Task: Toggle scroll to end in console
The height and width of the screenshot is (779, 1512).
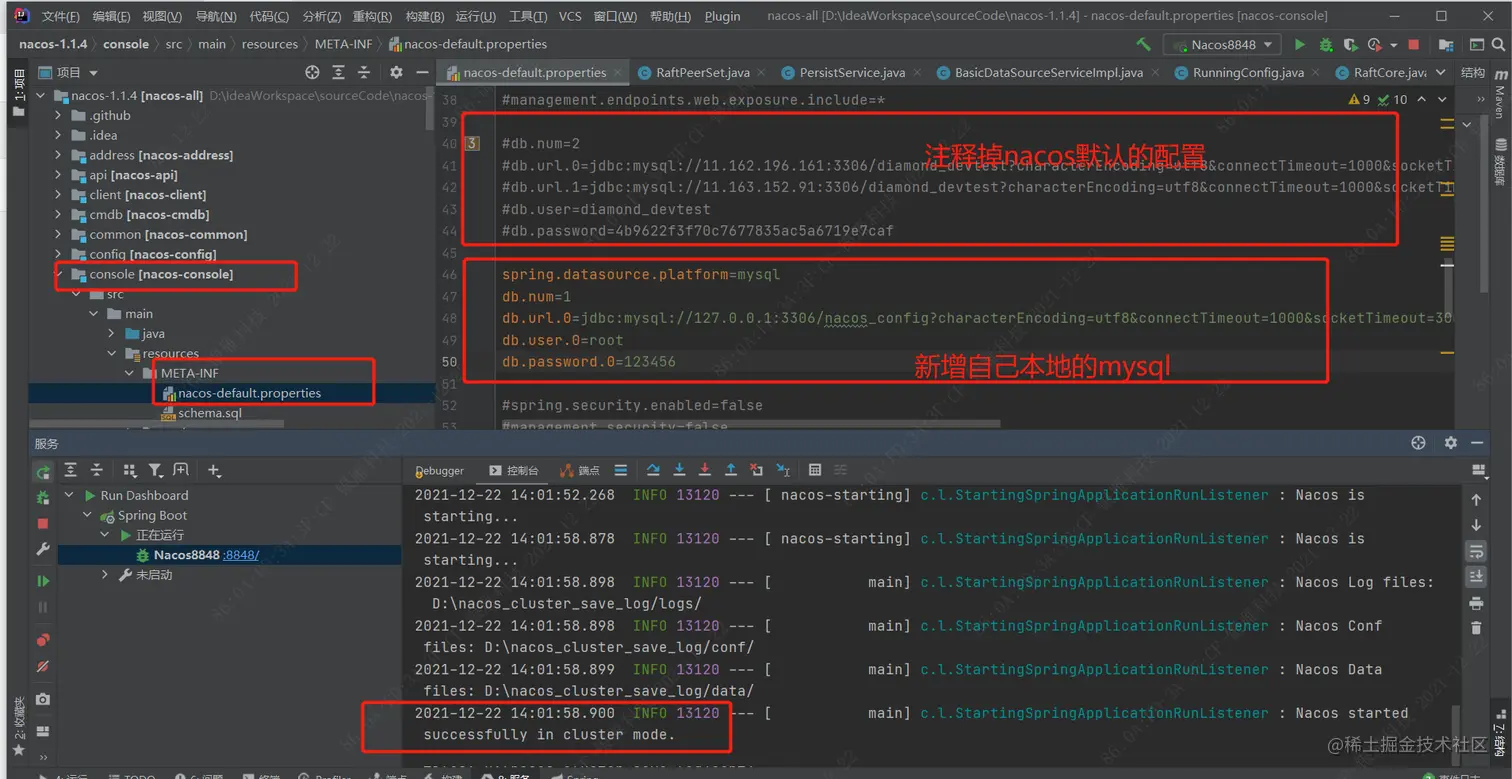Action: pos(1476,576)
